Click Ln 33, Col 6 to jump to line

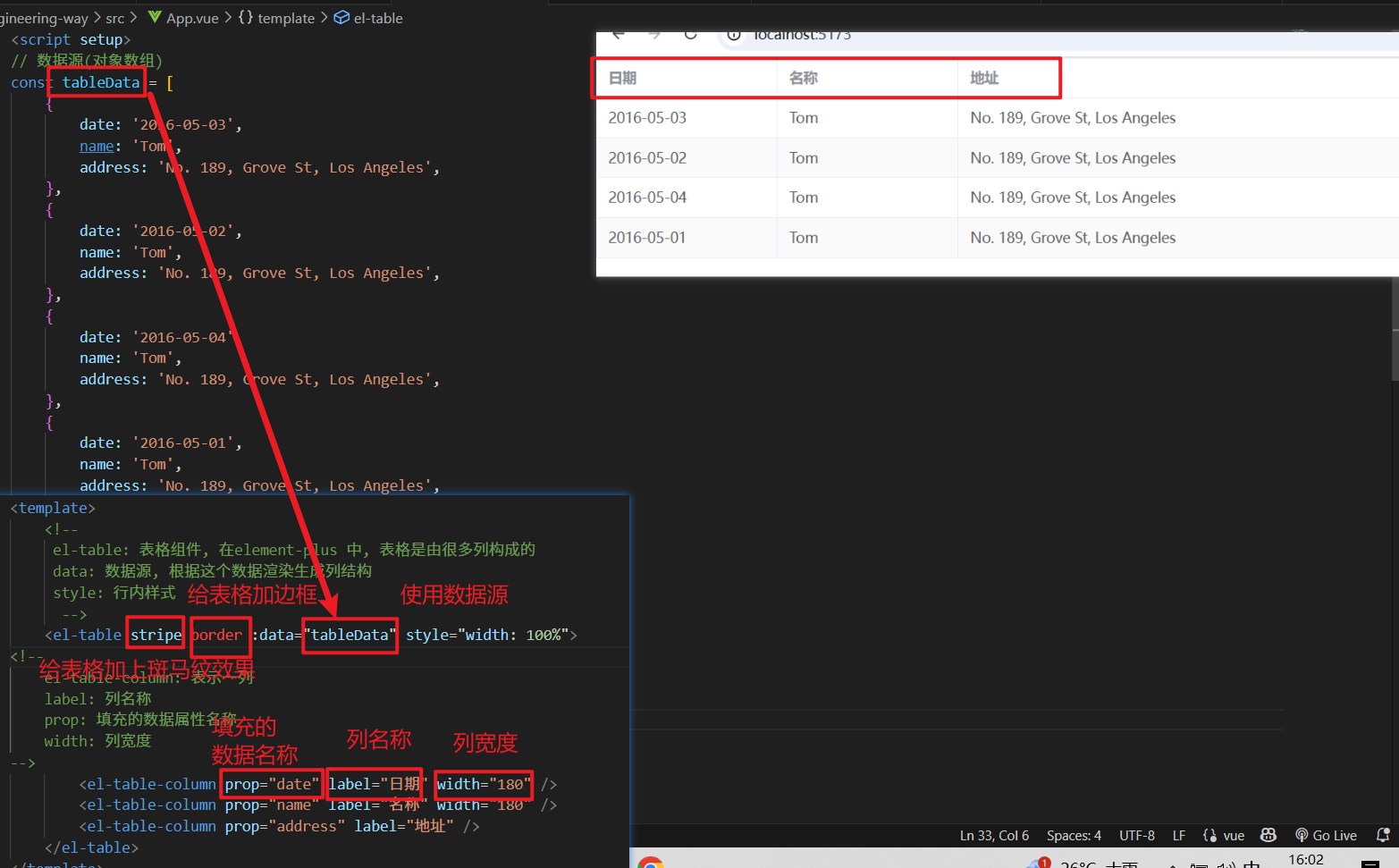[993, 835]
